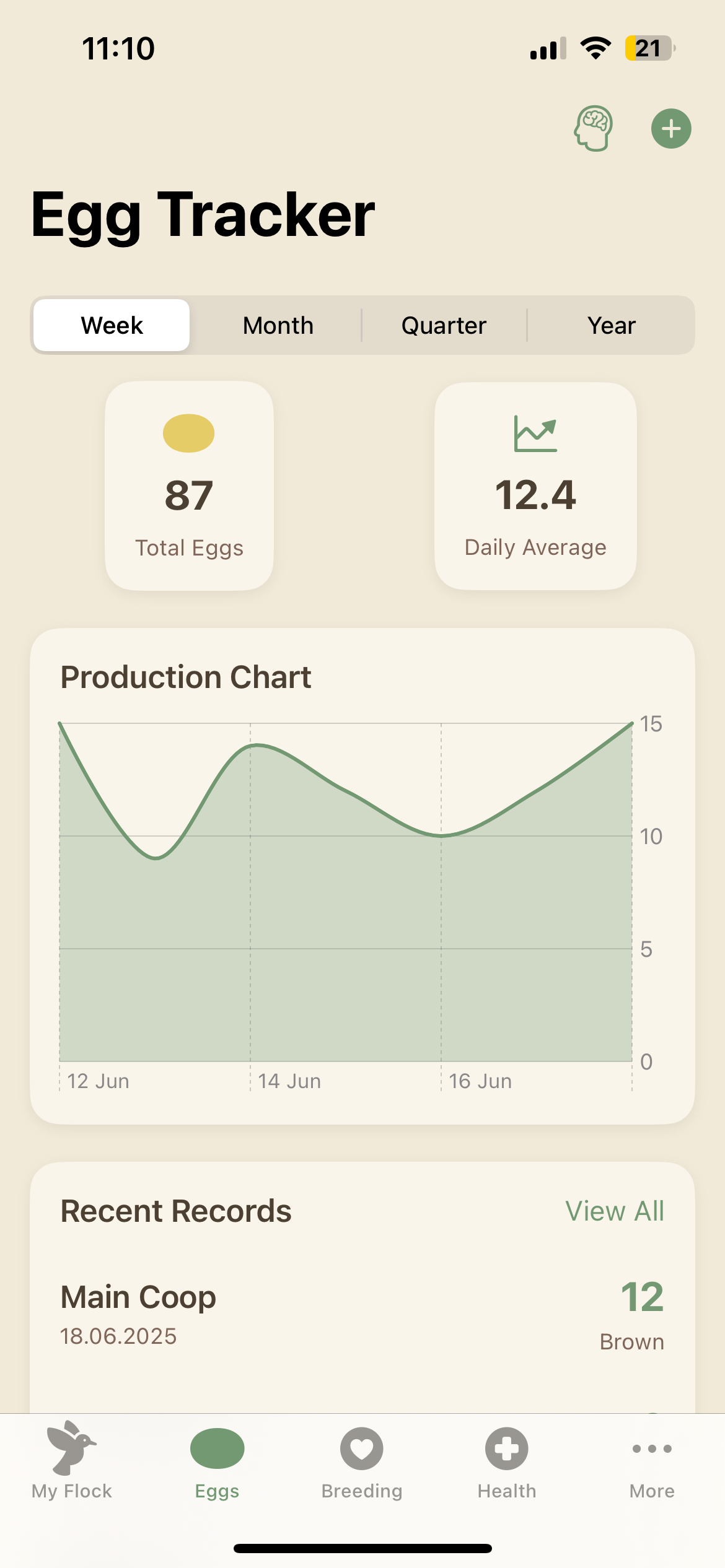
Task: Switch to Month time range
Action: tap(278, 326)
